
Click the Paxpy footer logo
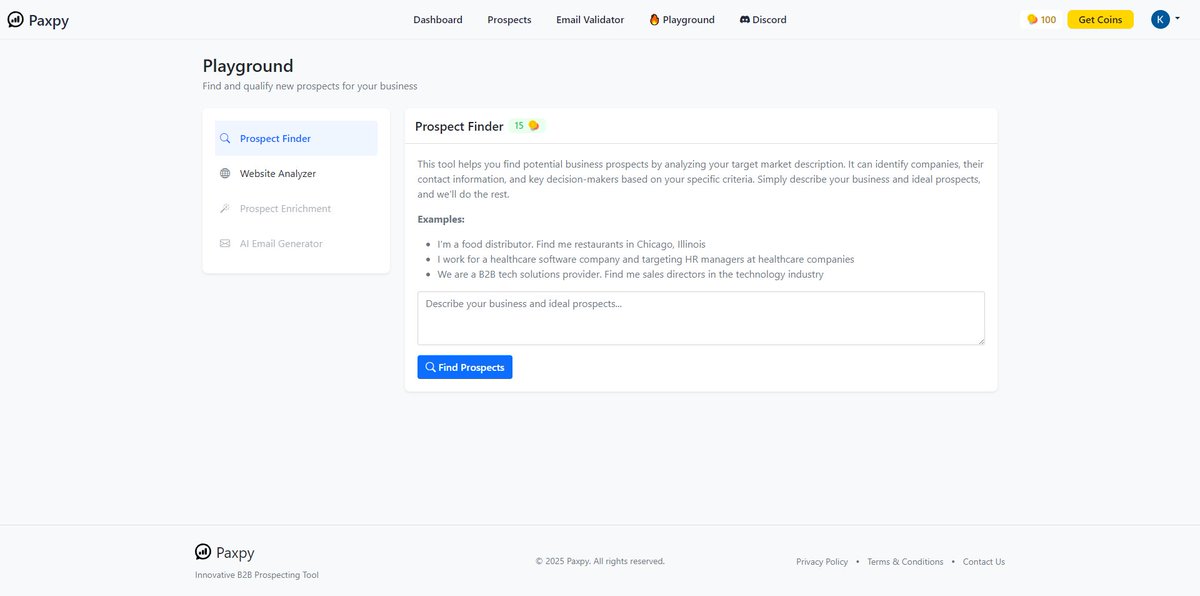pos(225,552)
